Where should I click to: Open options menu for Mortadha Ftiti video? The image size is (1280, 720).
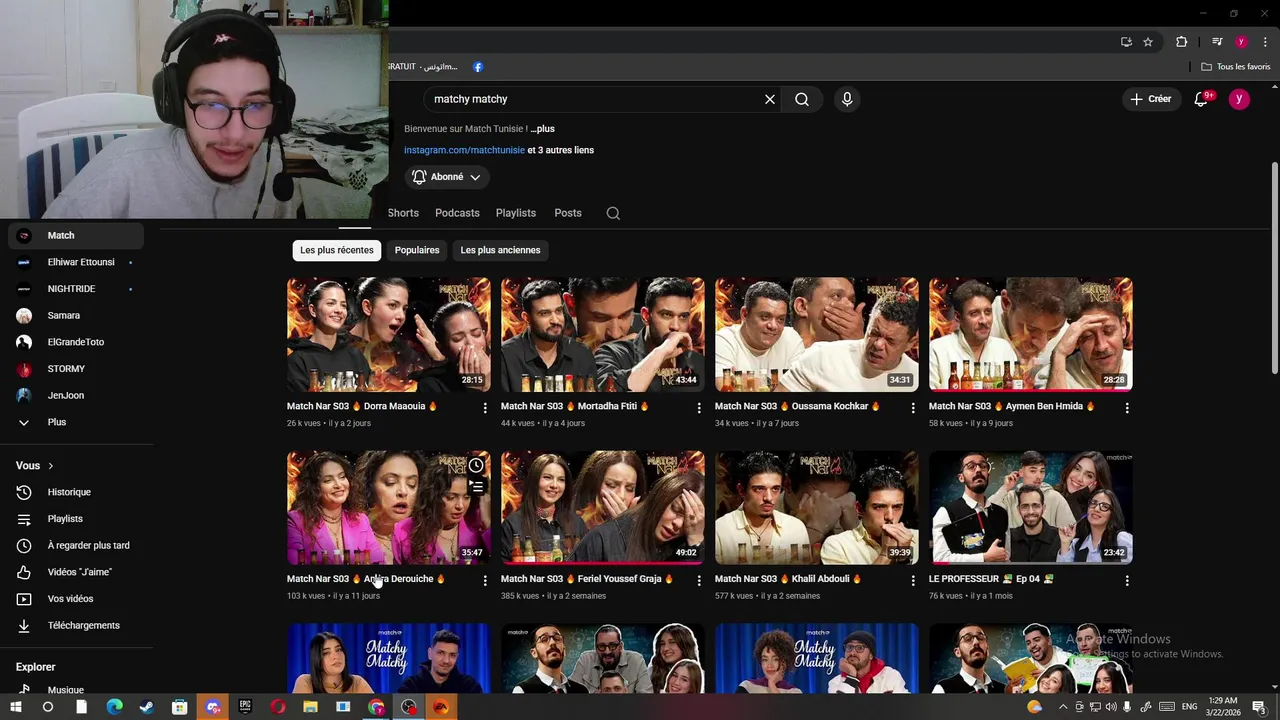tap(699, 408)
